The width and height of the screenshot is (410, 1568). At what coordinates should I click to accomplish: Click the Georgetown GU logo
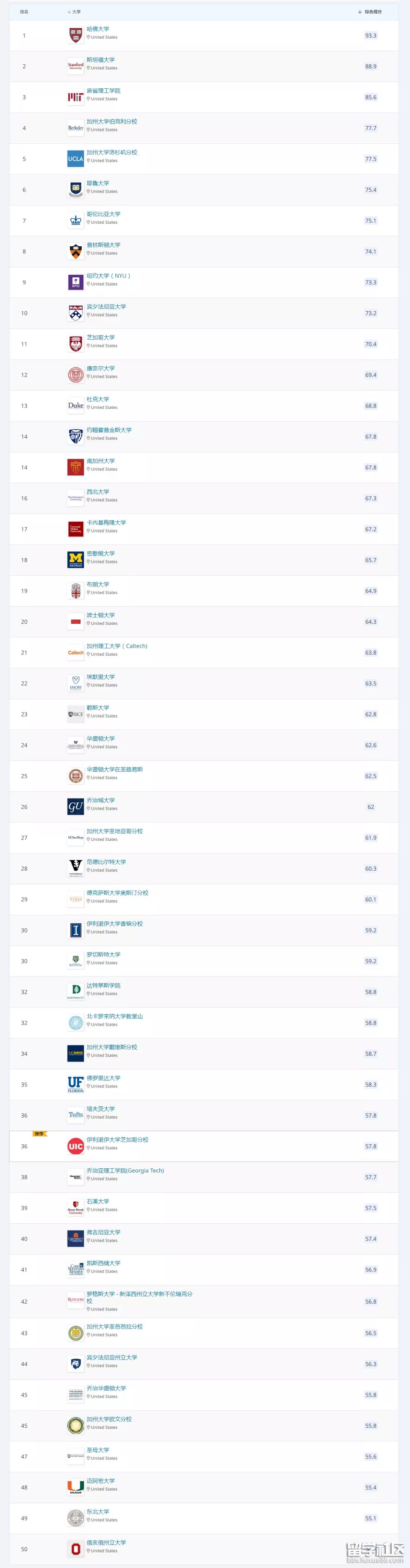tap(76, 807)
